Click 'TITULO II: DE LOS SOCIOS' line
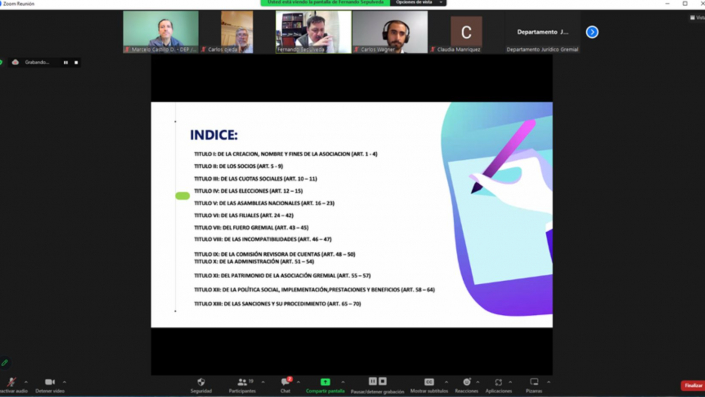 coord(238,166)
